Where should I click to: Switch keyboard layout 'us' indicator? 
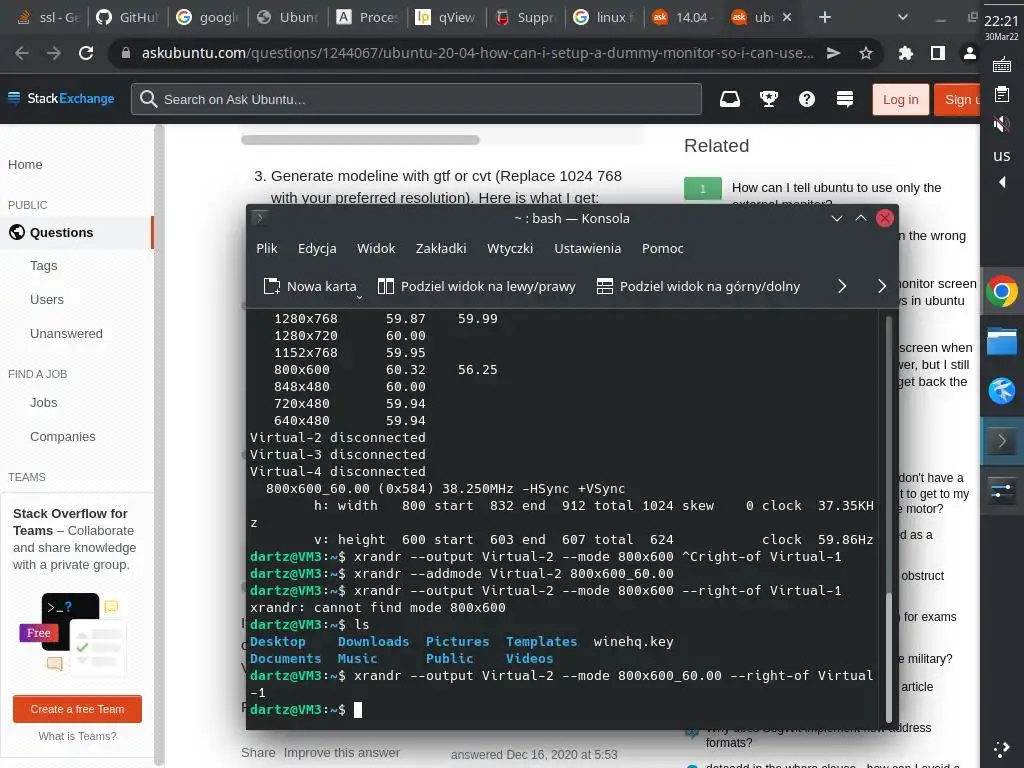click(1001, 155)
